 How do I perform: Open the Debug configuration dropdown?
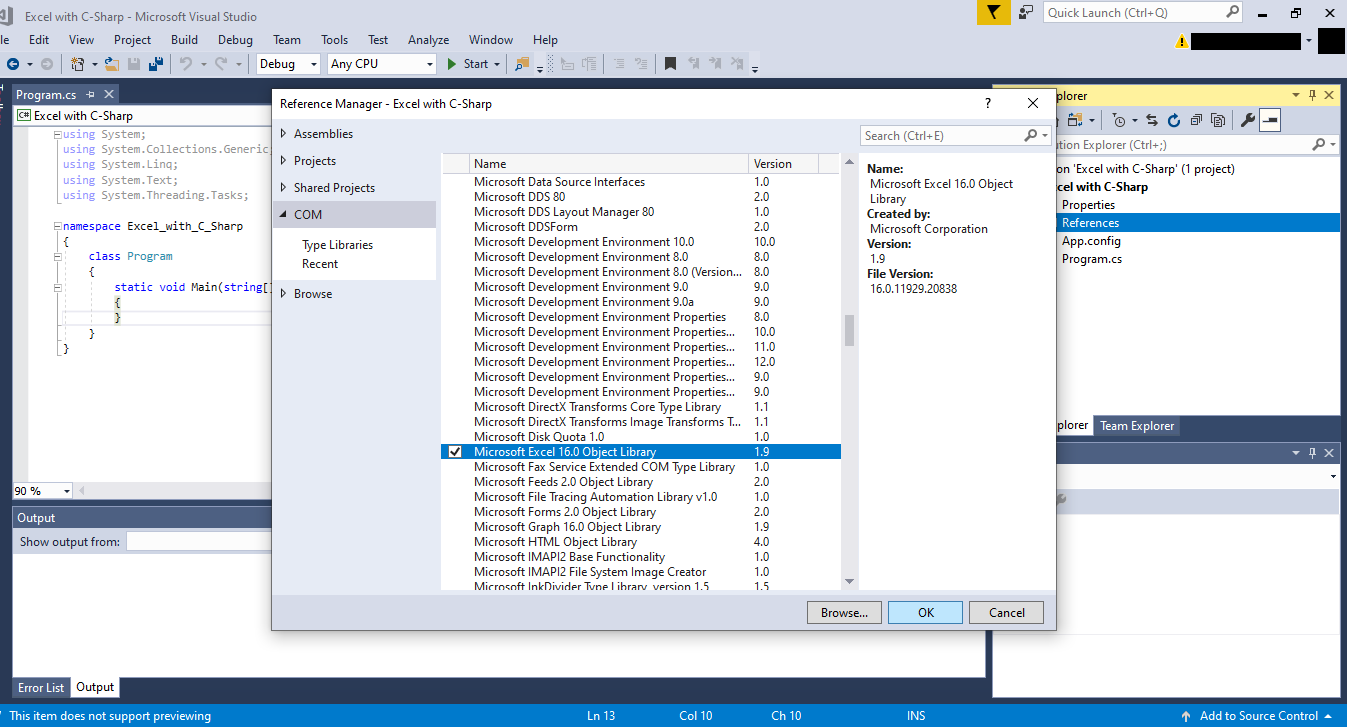[288, 64]
